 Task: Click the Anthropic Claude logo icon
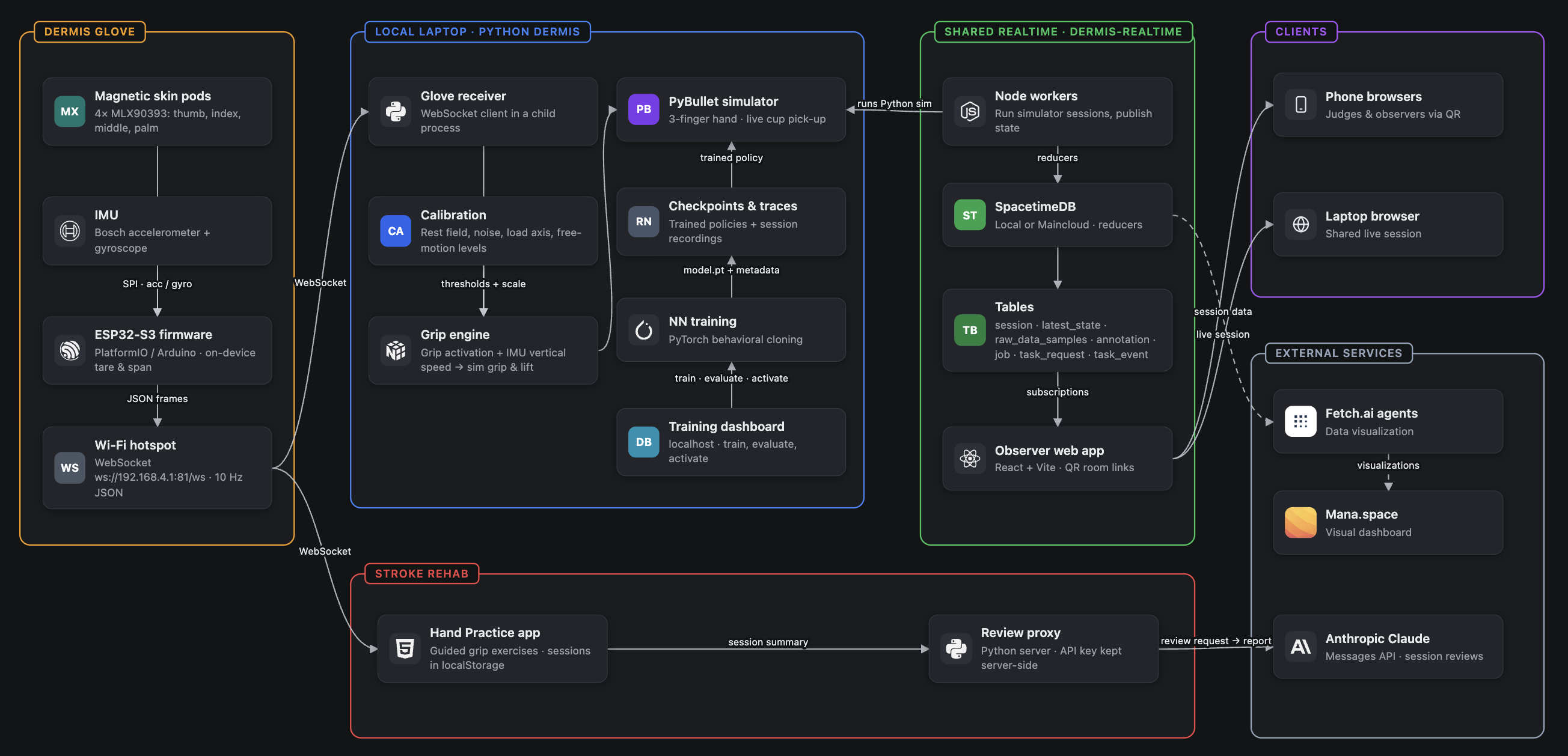[x=1300, y=647]
